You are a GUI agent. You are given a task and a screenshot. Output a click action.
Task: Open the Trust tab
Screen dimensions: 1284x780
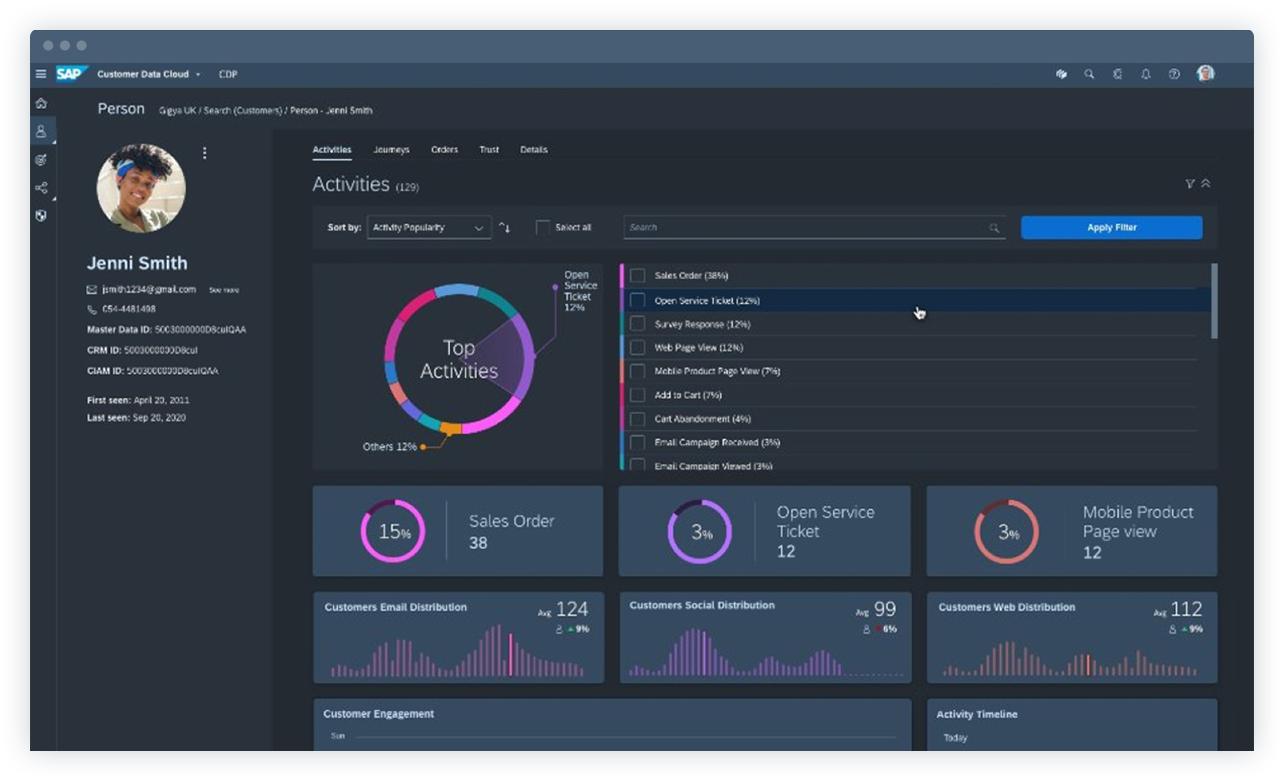pyautogui.click(x=489, y=149)
